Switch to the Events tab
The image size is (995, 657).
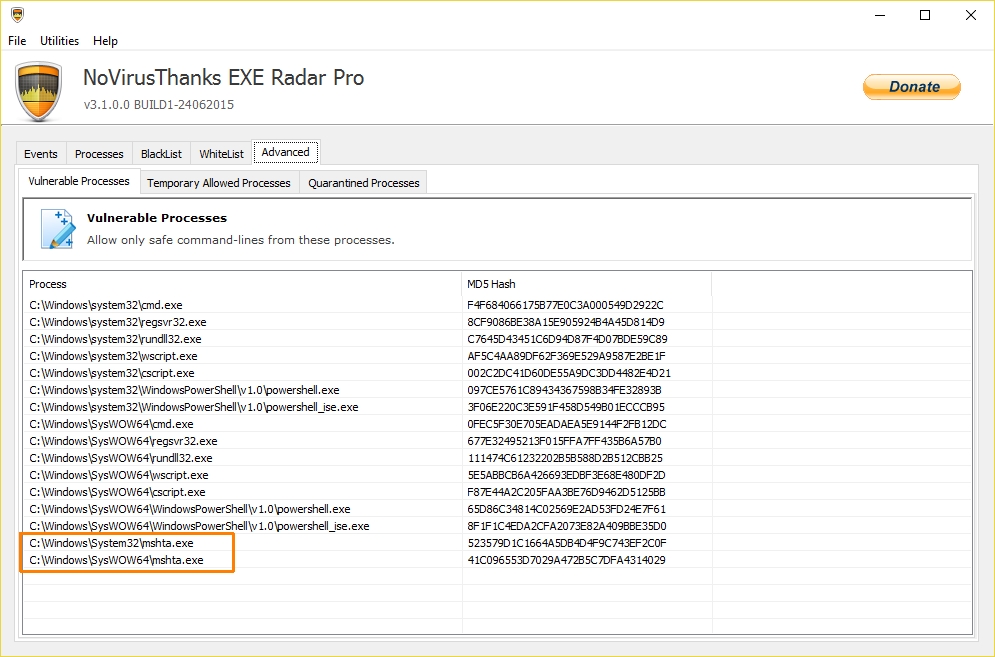(41, 154)
